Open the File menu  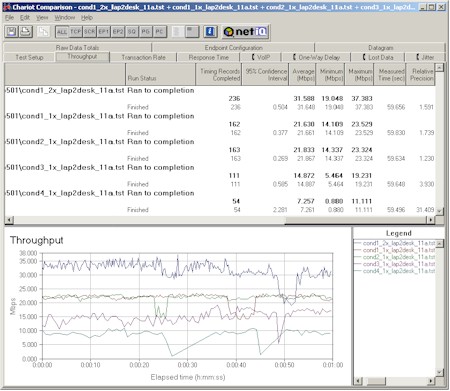[10, 18]
